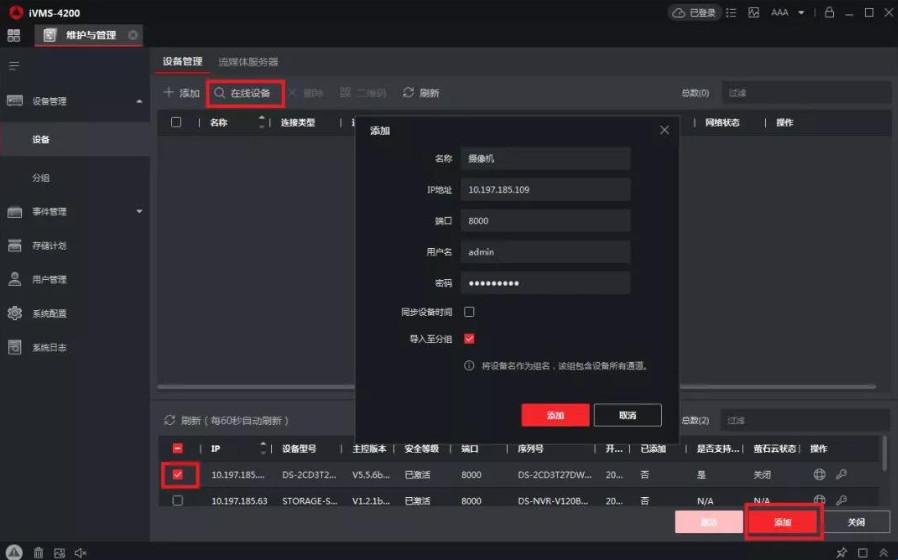Close the 添加 dialog with the X
The height and width of the screenshot is (560, 898).
(x=664, y=130)
